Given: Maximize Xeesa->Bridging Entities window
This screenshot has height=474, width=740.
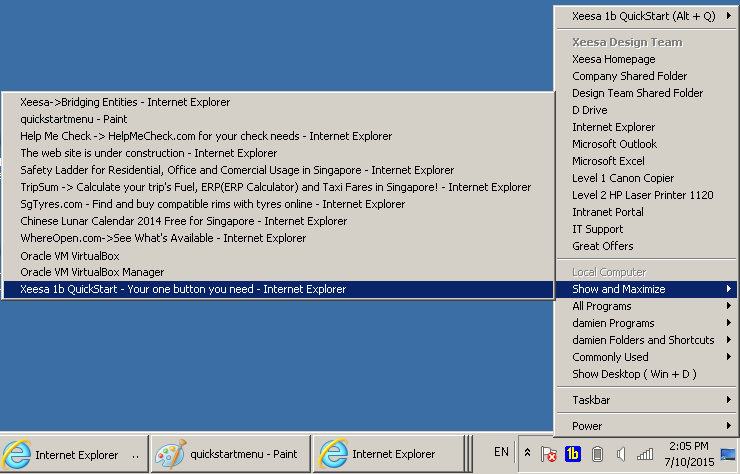Looking at the screenshot, I should (278, 102).
